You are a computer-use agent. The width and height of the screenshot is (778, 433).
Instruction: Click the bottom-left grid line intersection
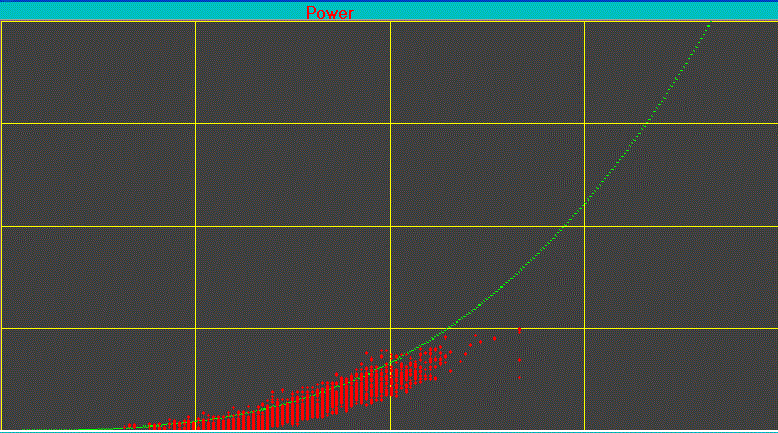click(195, 328)
